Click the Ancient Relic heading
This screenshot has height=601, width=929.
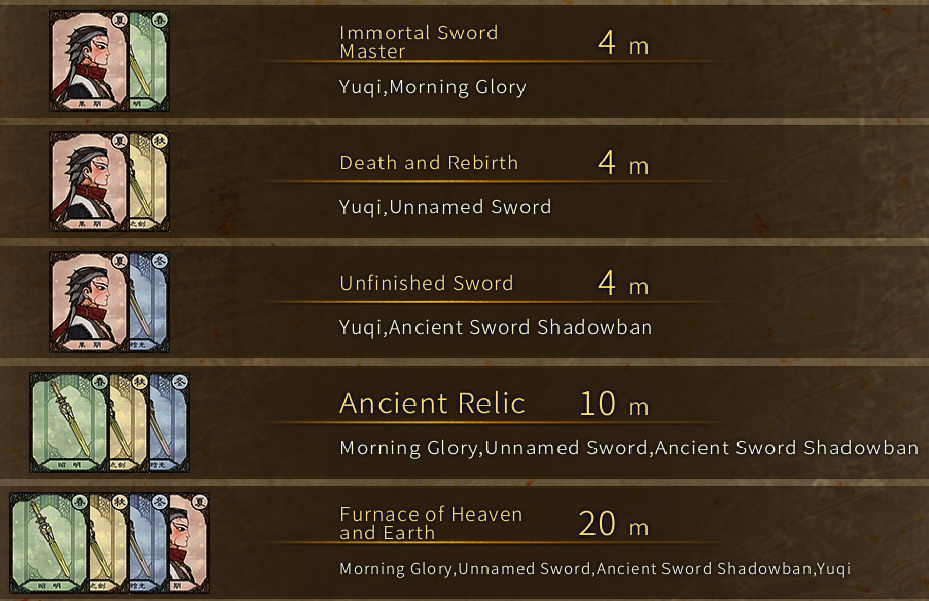[x=432, y=403]
